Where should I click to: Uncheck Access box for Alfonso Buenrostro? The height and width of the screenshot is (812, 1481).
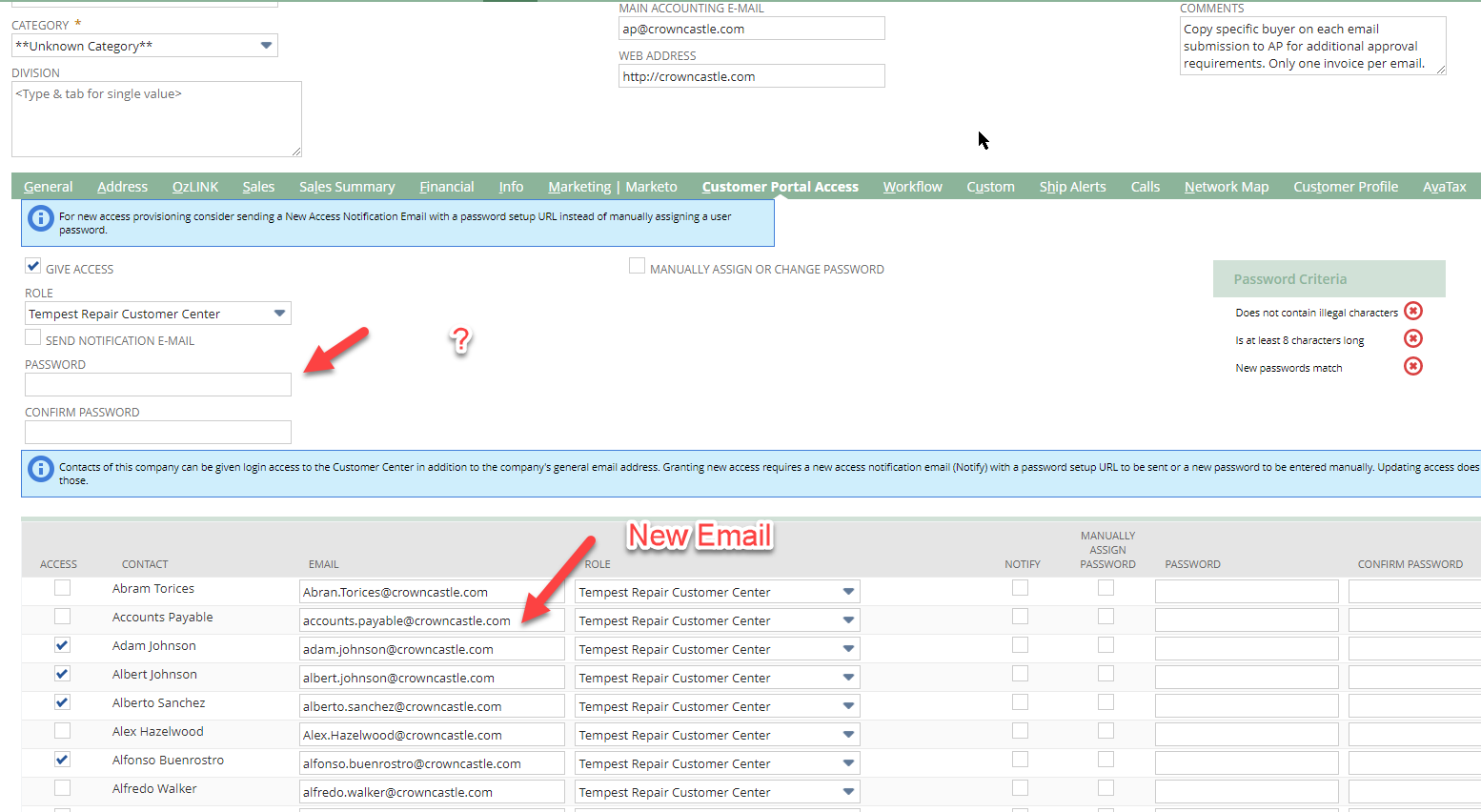pos(63,760)
